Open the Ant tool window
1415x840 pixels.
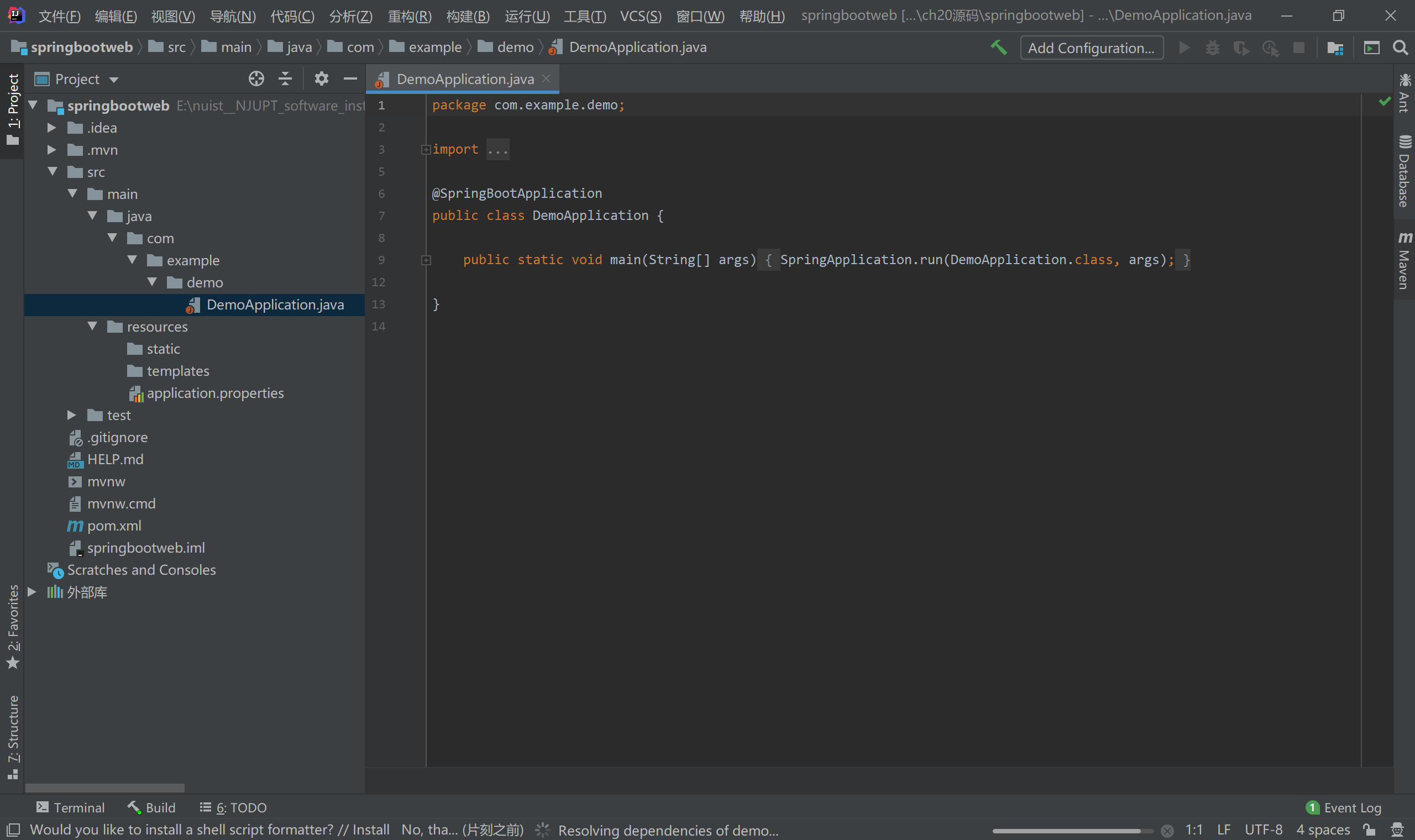click(1404, 93)
